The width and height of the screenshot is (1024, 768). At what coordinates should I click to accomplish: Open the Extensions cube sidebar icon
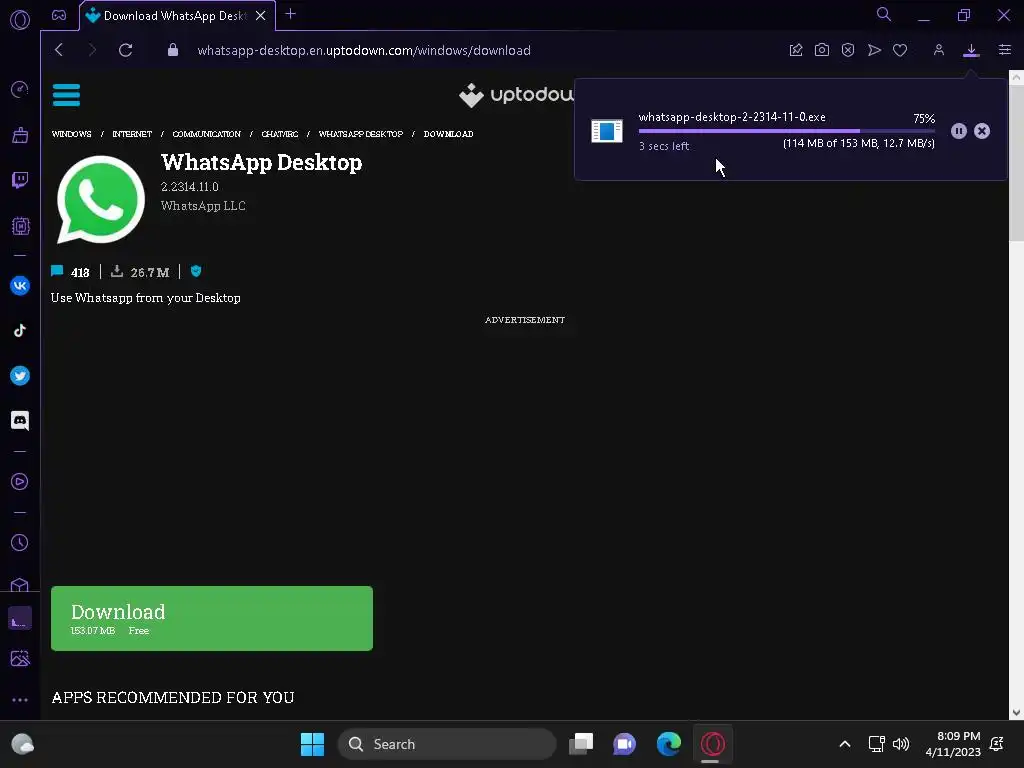tap(20, 584)
